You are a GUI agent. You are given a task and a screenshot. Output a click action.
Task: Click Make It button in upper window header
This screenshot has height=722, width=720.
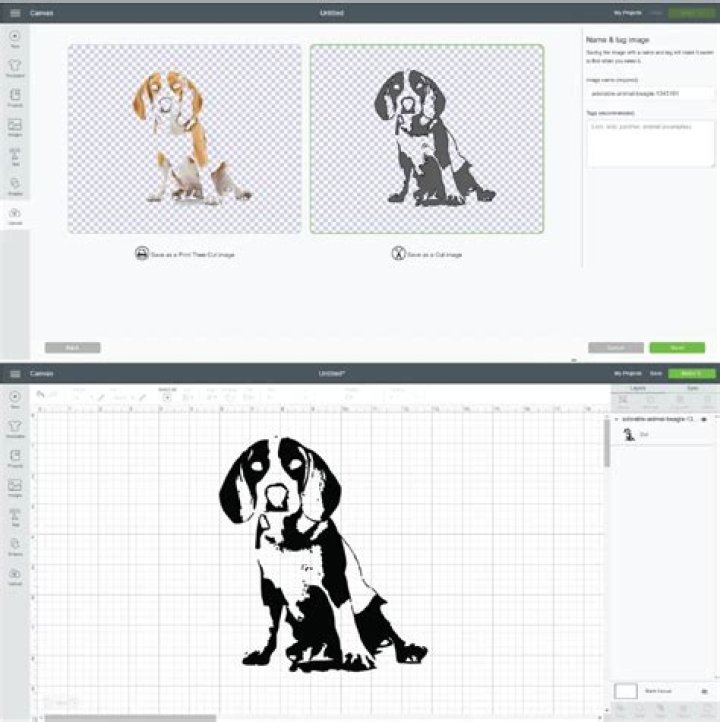691,13
